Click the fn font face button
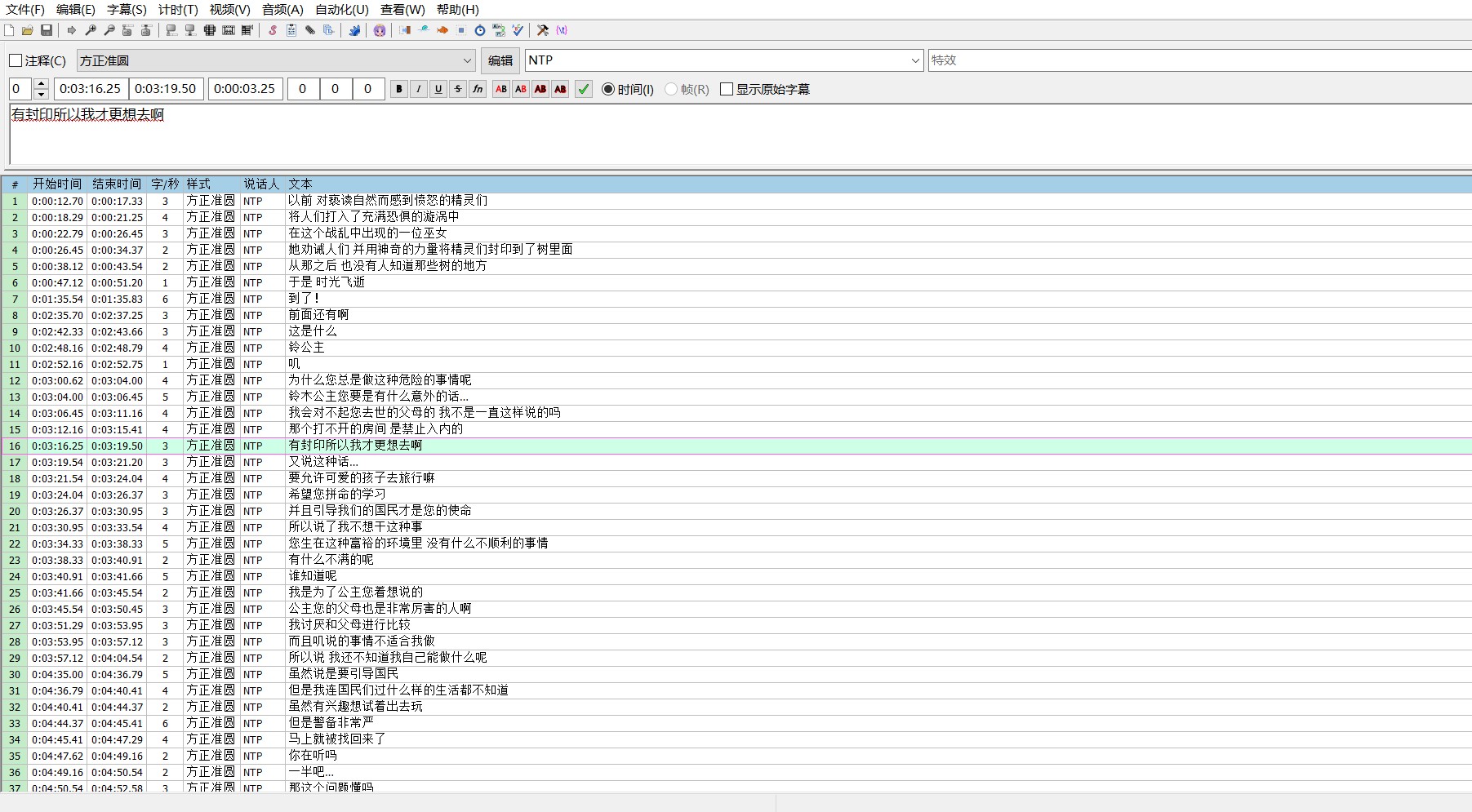 (478, 89)
